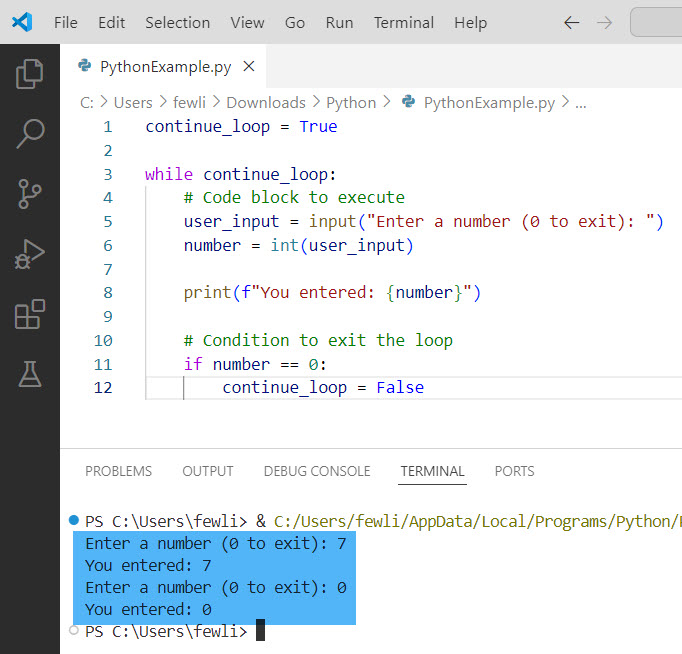The height and width of the screenshot is (654, 682).
Task: Click the Go Forward arrow
Action: point(605,23)
